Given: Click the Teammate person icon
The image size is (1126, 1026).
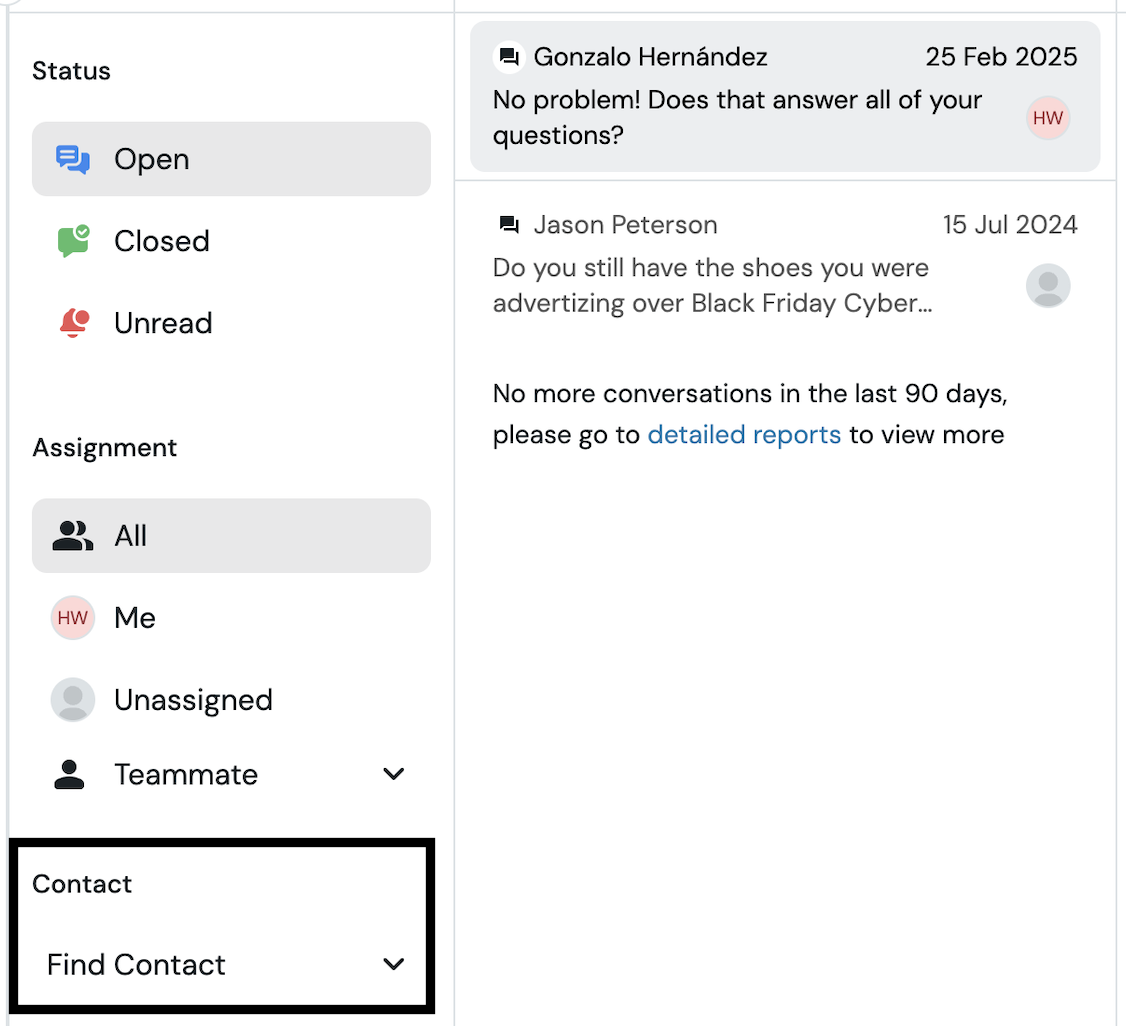Looking at the screenshot, I should tap(69, 775).
